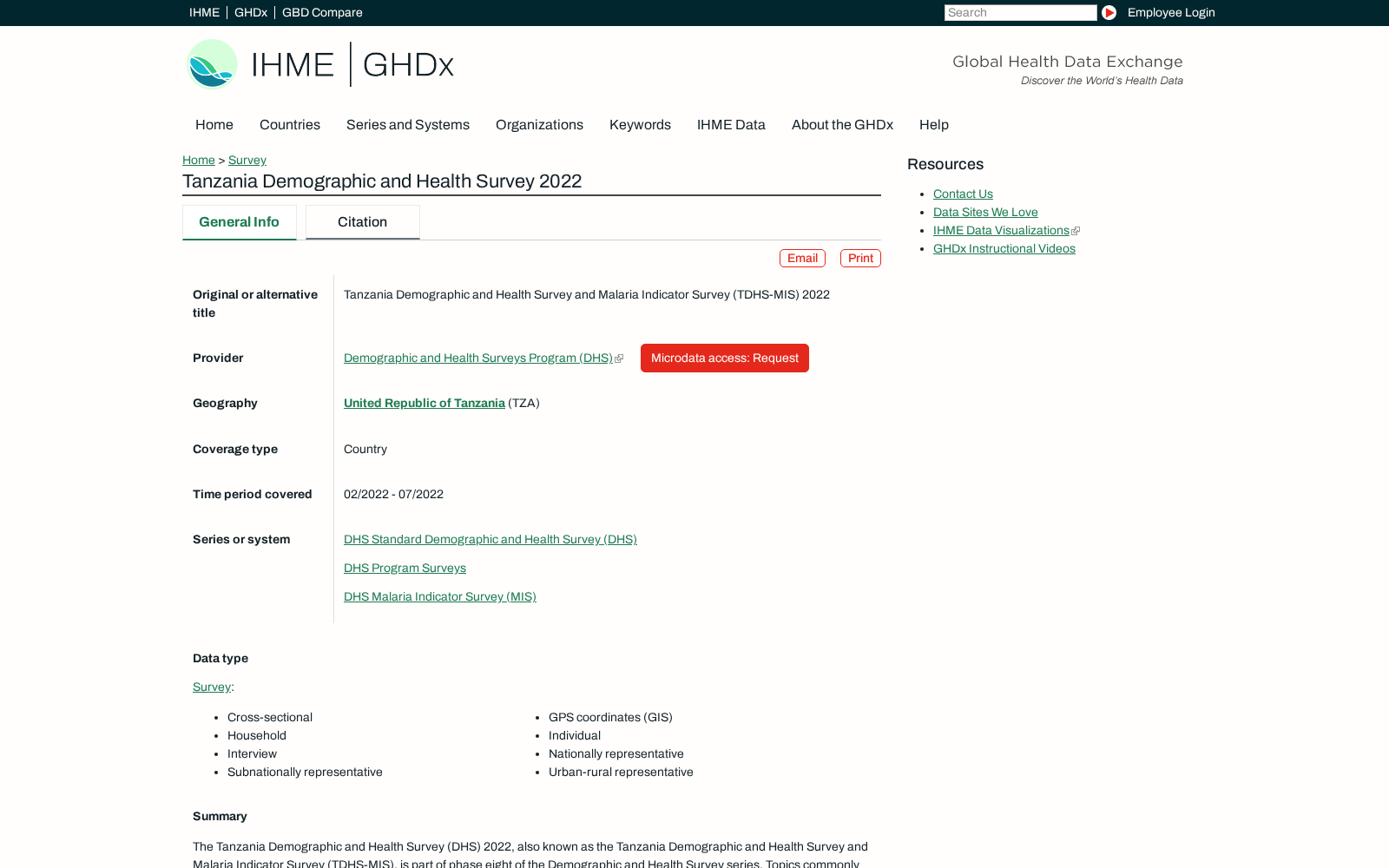
Task: Click the GHDx wordmark in the header
Action: point(408,65)
